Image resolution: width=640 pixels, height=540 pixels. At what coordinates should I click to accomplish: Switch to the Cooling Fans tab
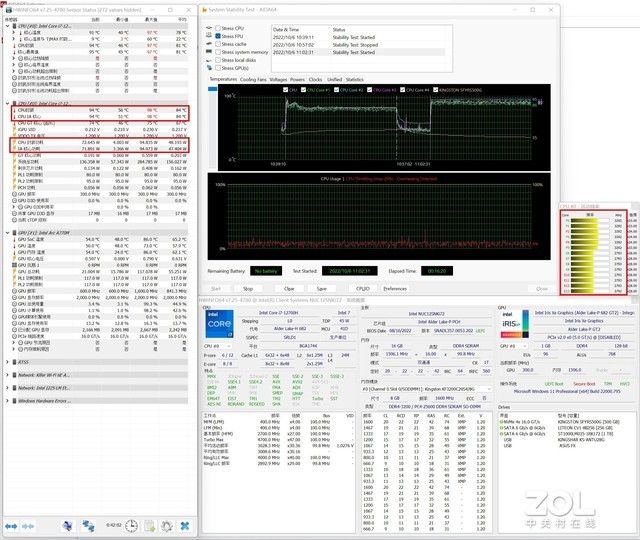[x=254, y=78]
